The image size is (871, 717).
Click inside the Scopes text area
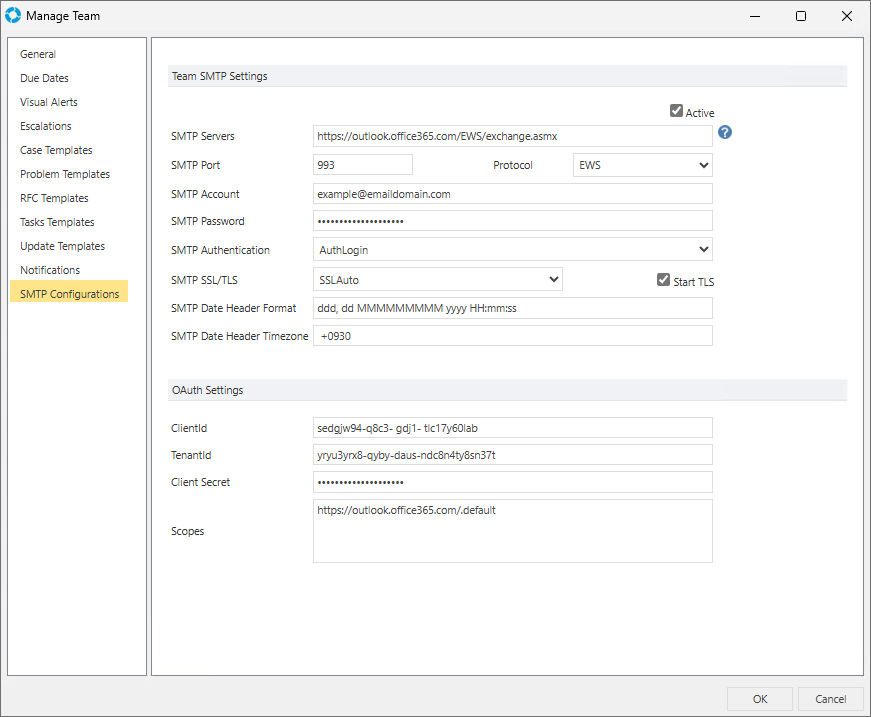tap(512, 532)
